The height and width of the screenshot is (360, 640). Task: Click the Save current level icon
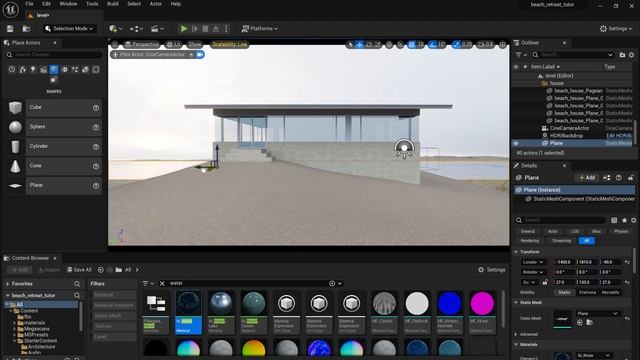pos(10,29)
